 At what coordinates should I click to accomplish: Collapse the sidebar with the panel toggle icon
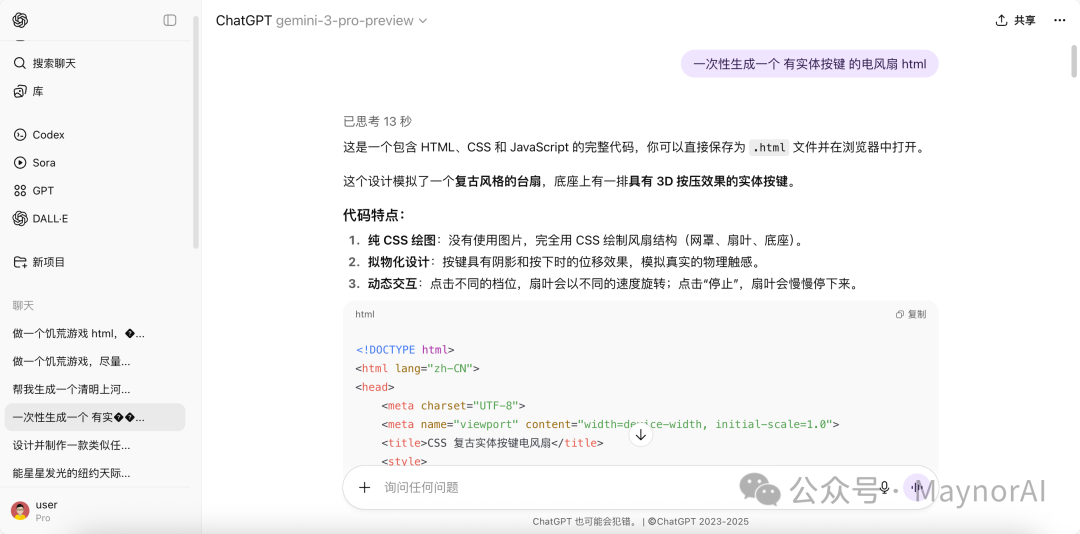click(169, 21)
